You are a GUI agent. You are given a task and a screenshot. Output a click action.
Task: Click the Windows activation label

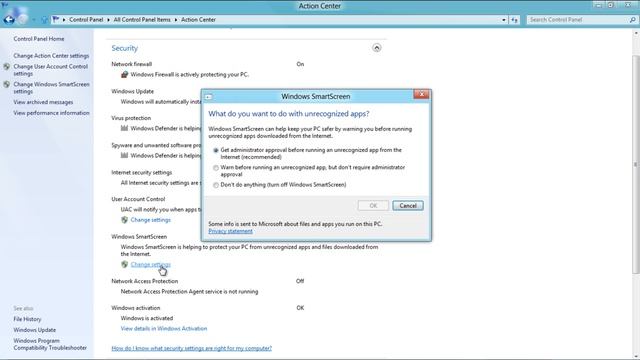(x=136, y=308)
